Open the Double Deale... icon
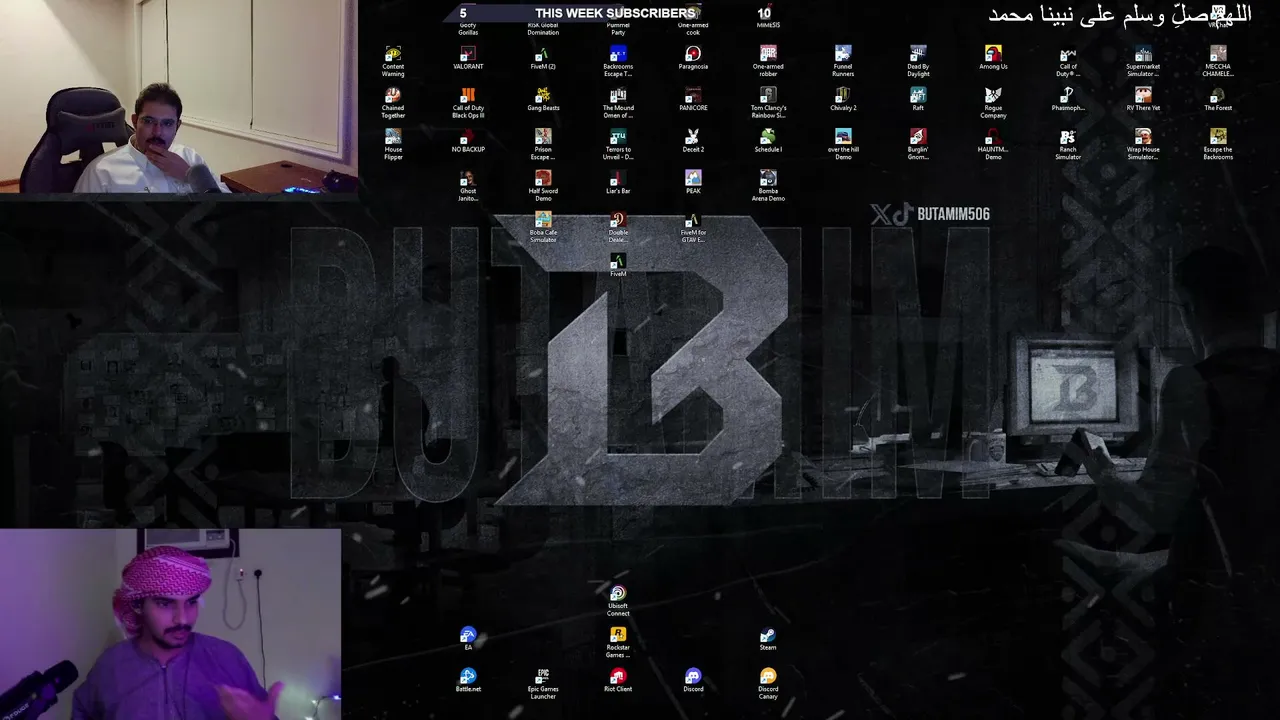This screenshot has height=720, width=1280. (618, 228)
